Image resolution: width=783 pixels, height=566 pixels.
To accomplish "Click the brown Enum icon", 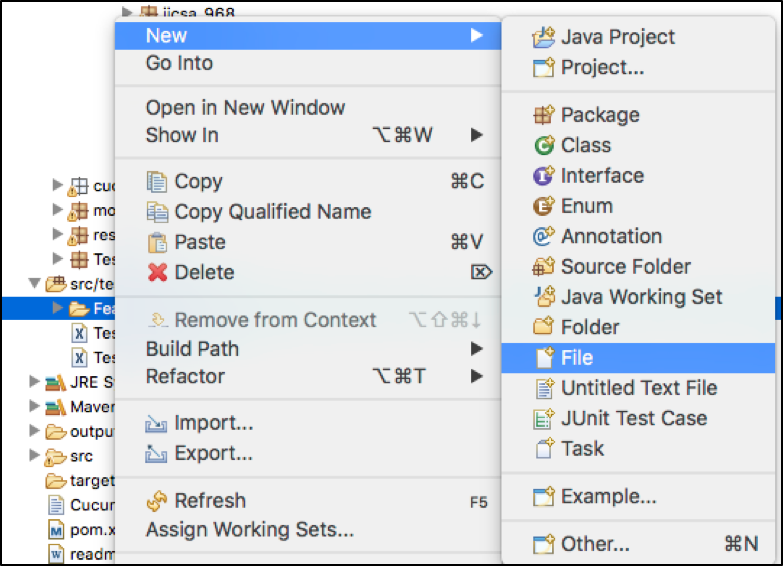I will 543,206.
